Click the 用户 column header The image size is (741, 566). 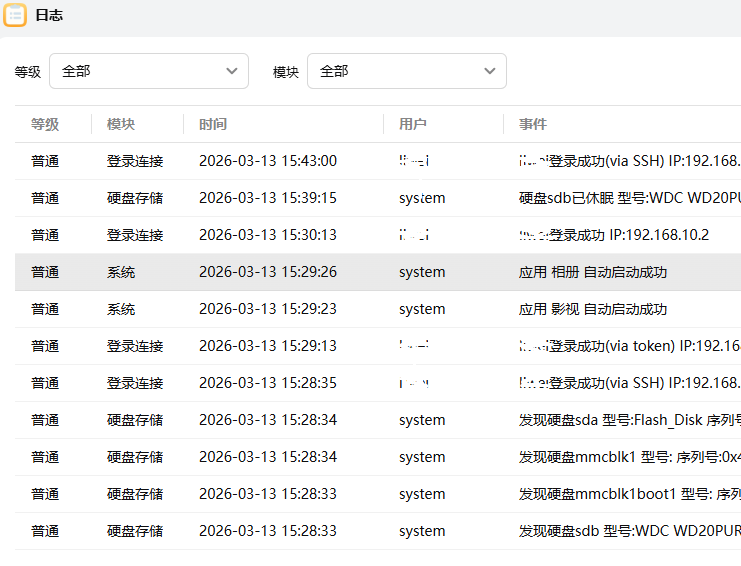[413, 124]
